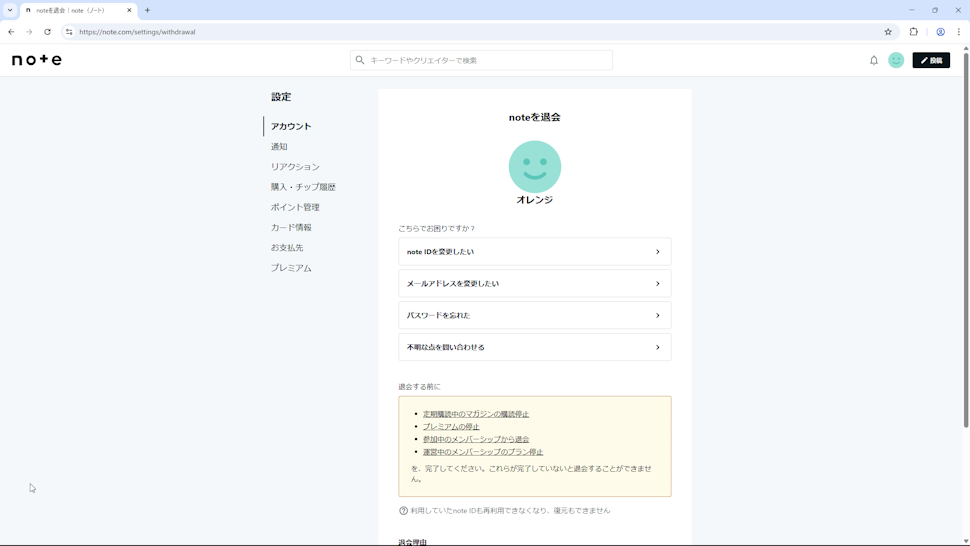The width and height of the screenshot is (970, 546).
Task: Click the こちらでお困りですか？ label
Action: tap(437, 228)
